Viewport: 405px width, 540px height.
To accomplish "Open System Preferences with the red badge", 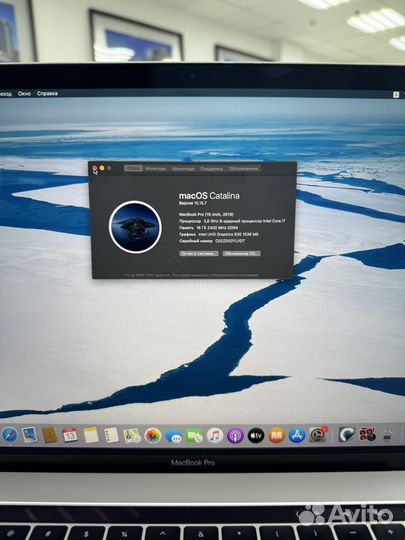I will point(318,435).
